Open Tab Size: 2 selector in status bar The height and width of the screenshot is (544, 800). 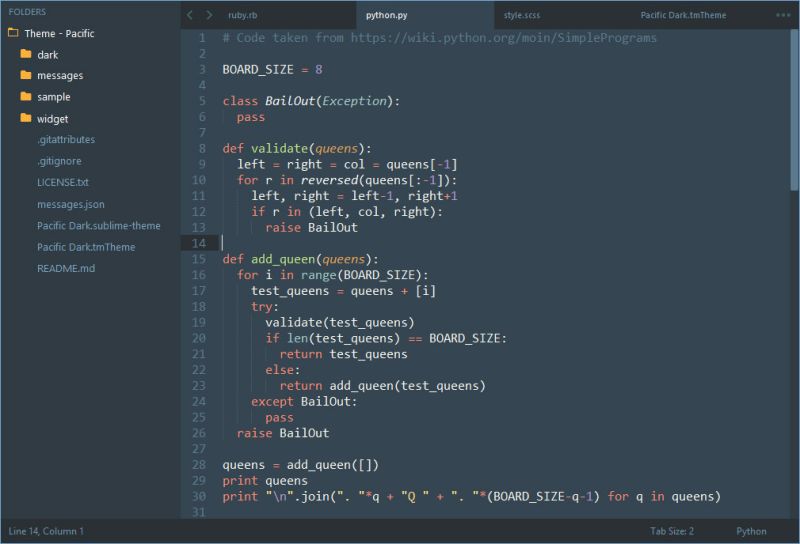tap(671, 531)
